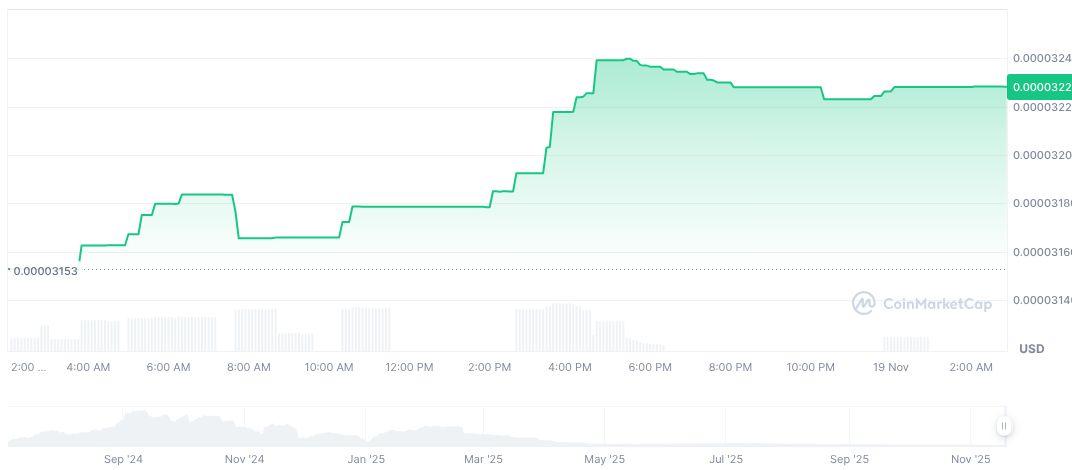Click the price peak on the chart line

[x=627, y=59]
